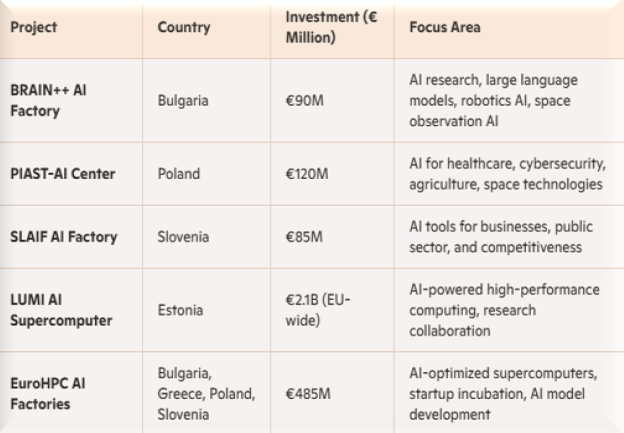Click the Focus Area column header
624x433 pixels.
click(x=445, y=28)
